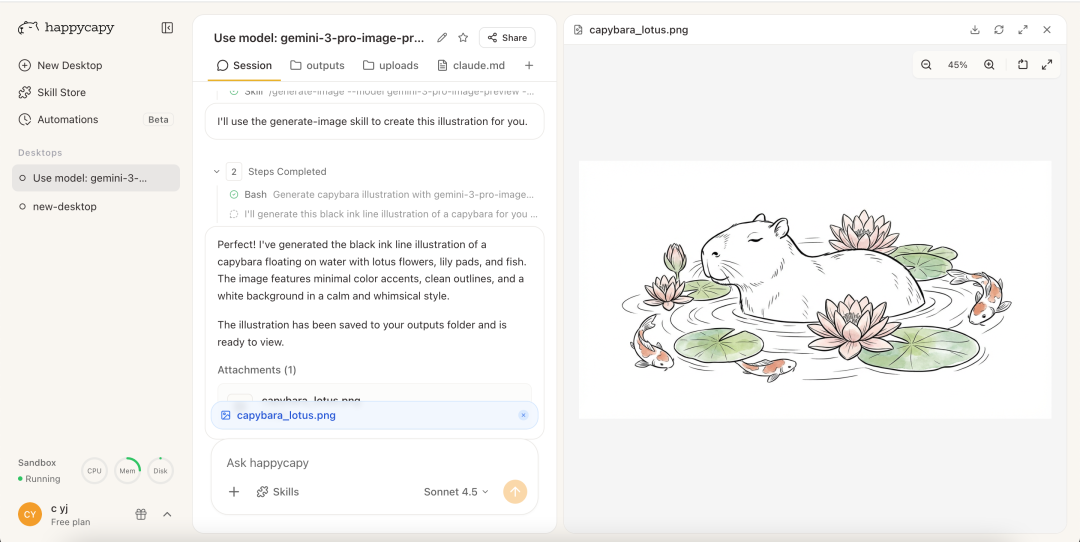Click the generate-image skill step line
1080x542 pixels.
coord(382,90)
